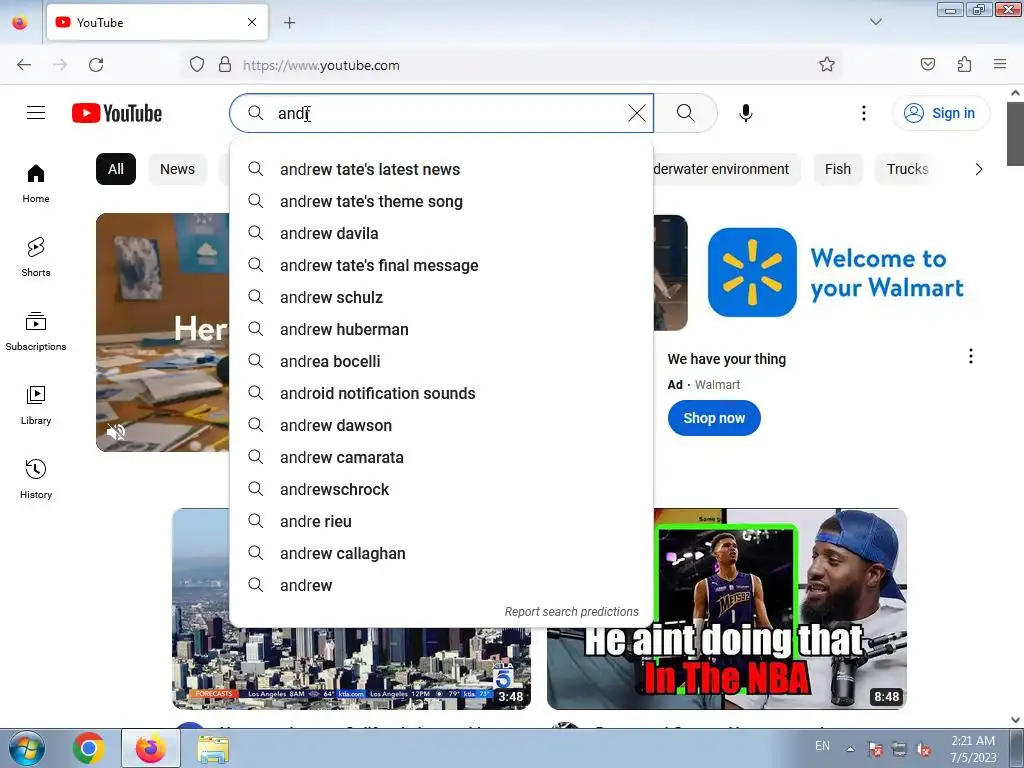Choose suggestion andrew schulz
This screenshot has height=768, width=1024.
point(441,297)
